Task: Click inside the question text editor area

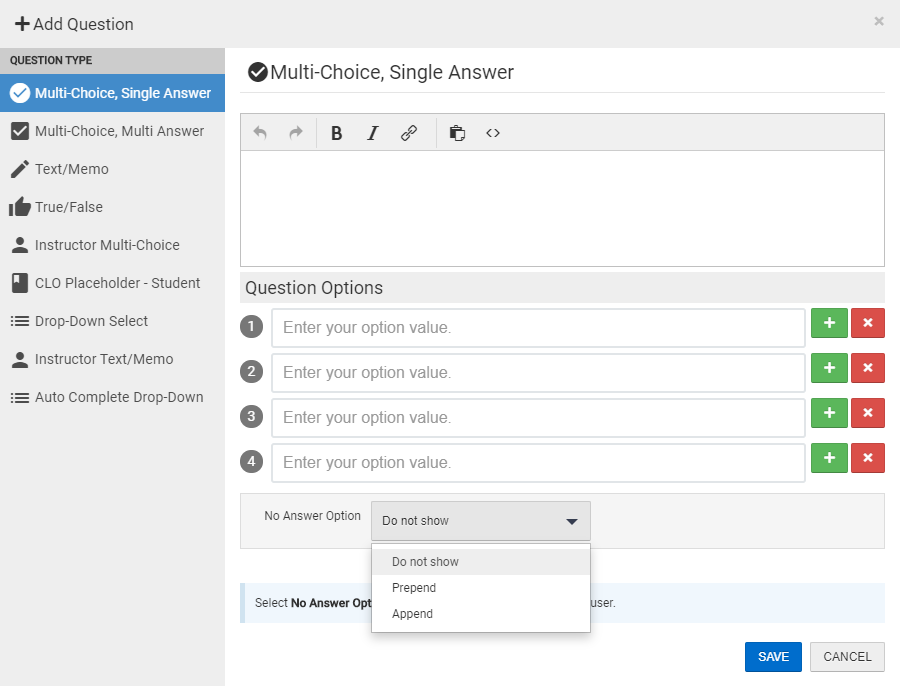Action: [x=562, y=208]
